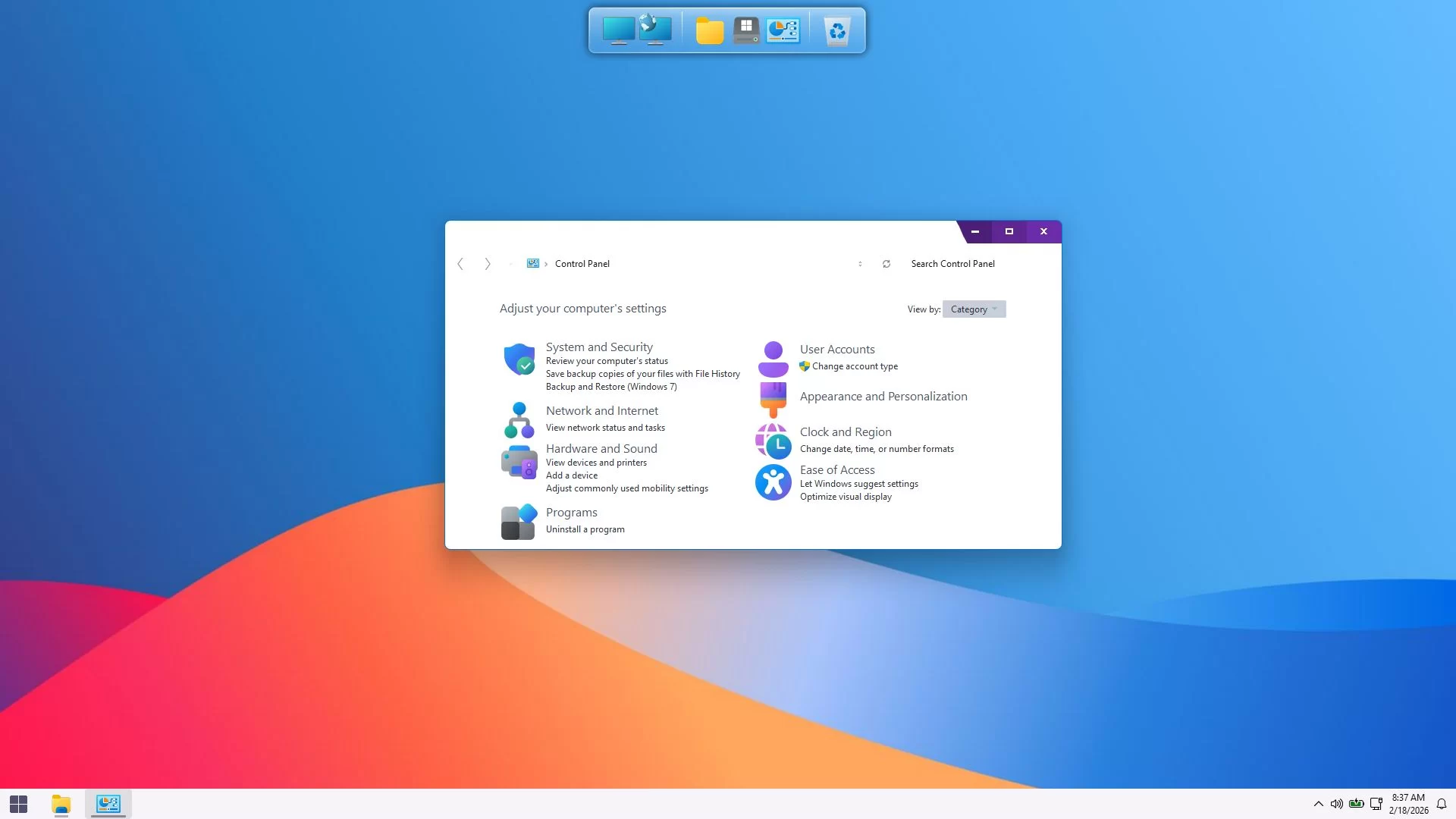Image resolution: width=1456 pixels, height=819 pixels.
Task: Click the Control Panel breadcrumb in the address bar
Action: click(x=582, y=264)
